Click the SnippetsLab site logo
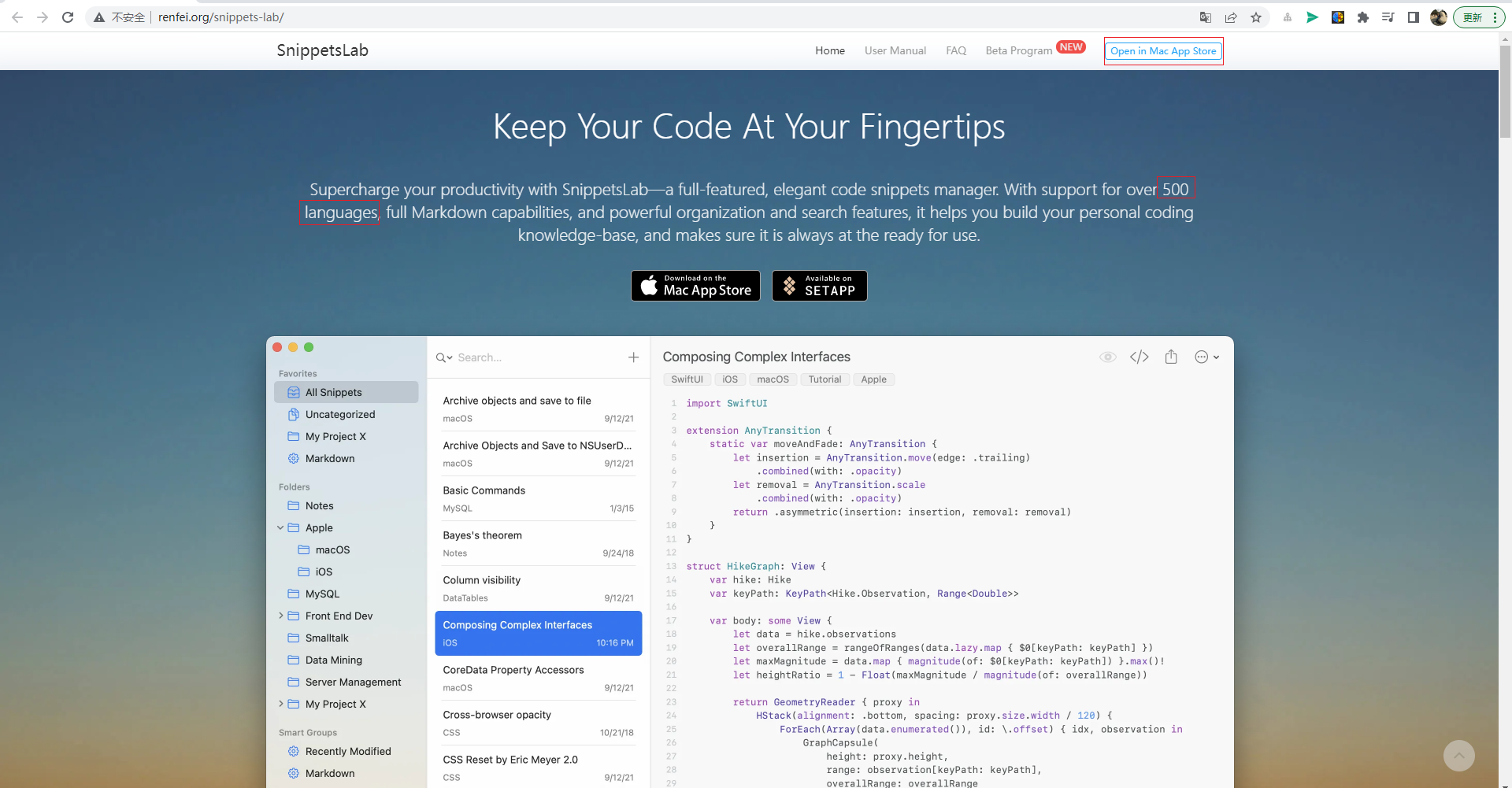1512x788 pixels. pyautogui.click(x=322, y=50)
